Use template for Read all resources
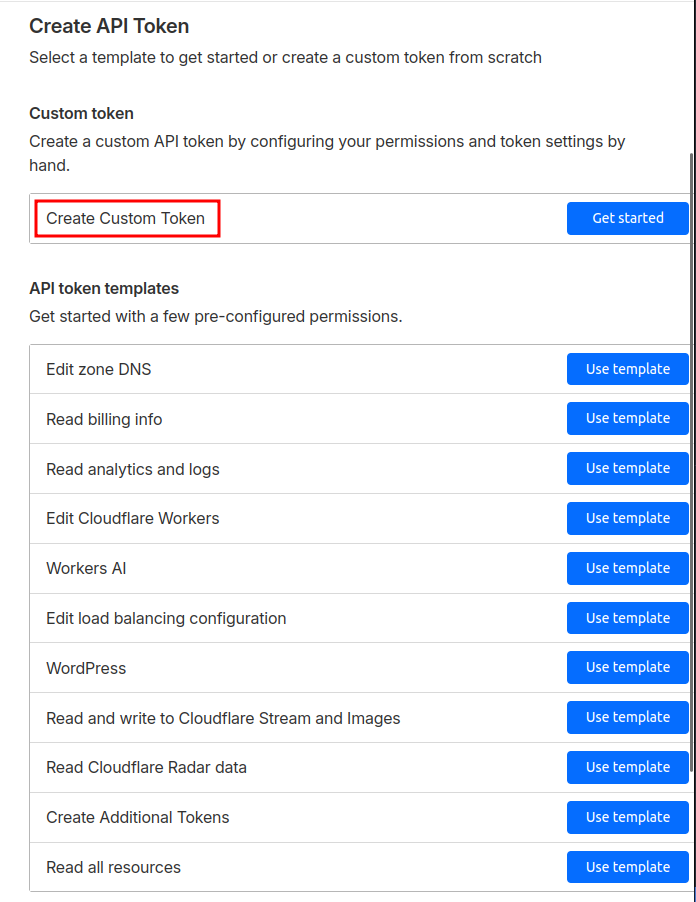Image resolution: width=696 pixels, height=902 pixels. (627, 867)
